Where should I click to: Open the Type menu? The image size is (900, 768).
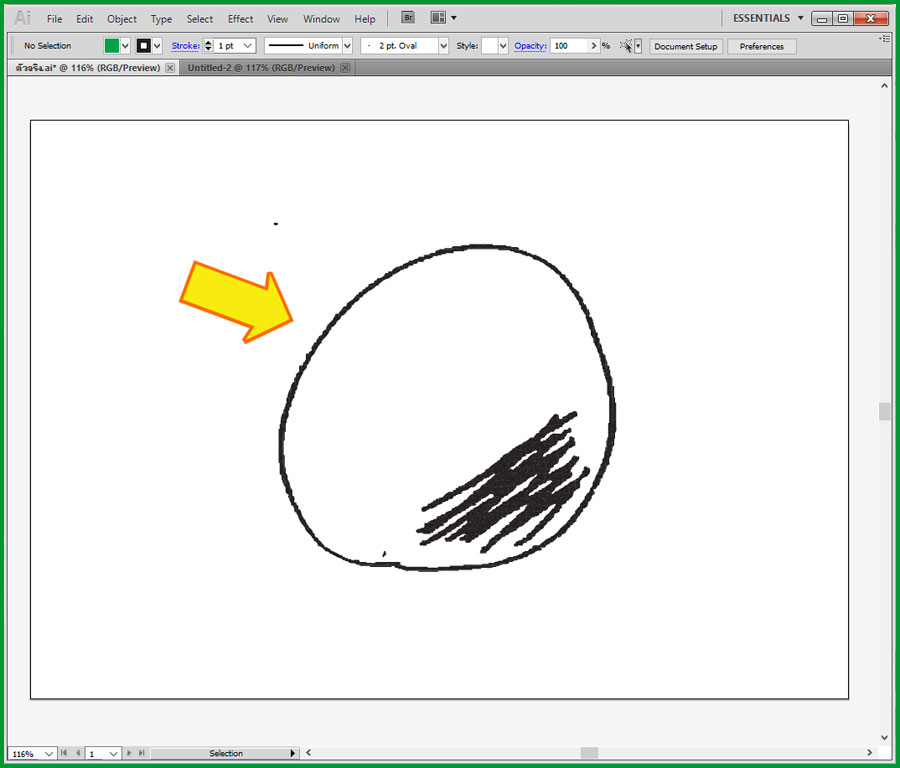tap(161, 19)
